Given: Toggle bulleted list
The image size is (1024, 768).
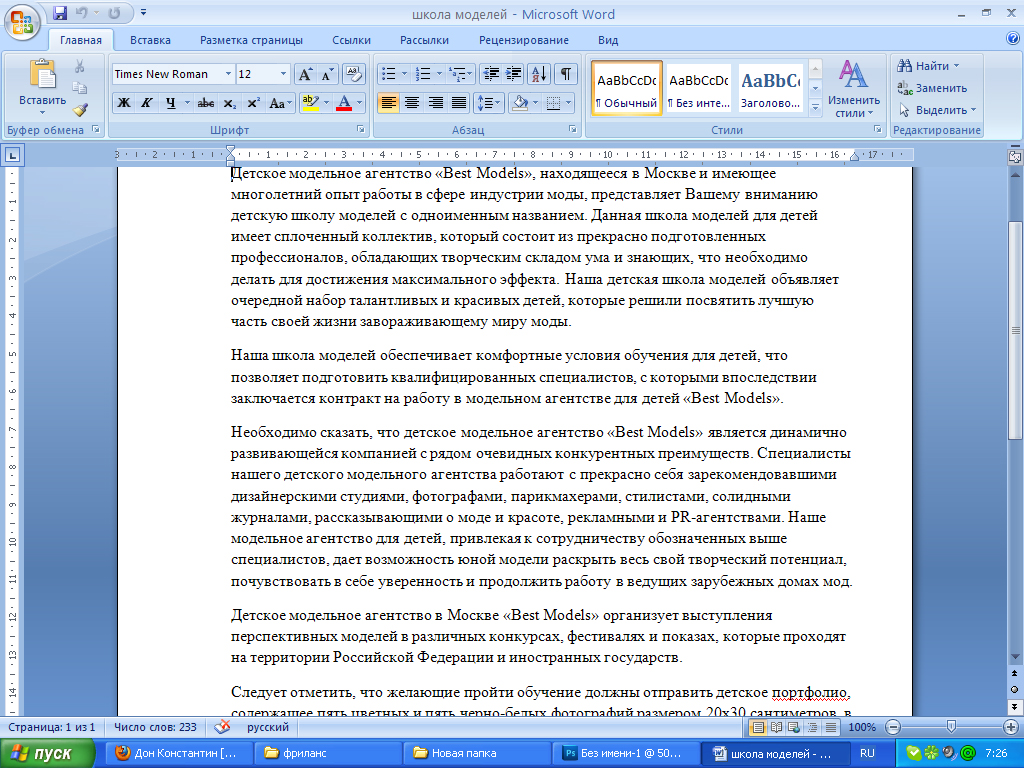Looking at the screenshot, I should [x=388, y=74].
